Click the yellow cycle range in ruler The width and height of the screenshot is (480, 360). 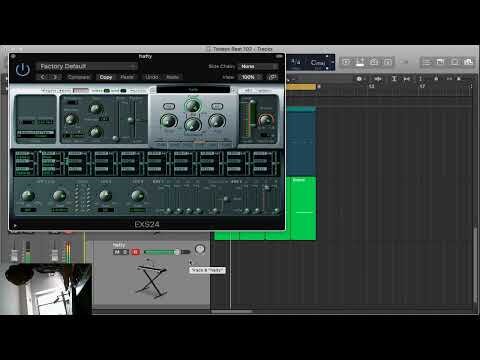(301, 87)
